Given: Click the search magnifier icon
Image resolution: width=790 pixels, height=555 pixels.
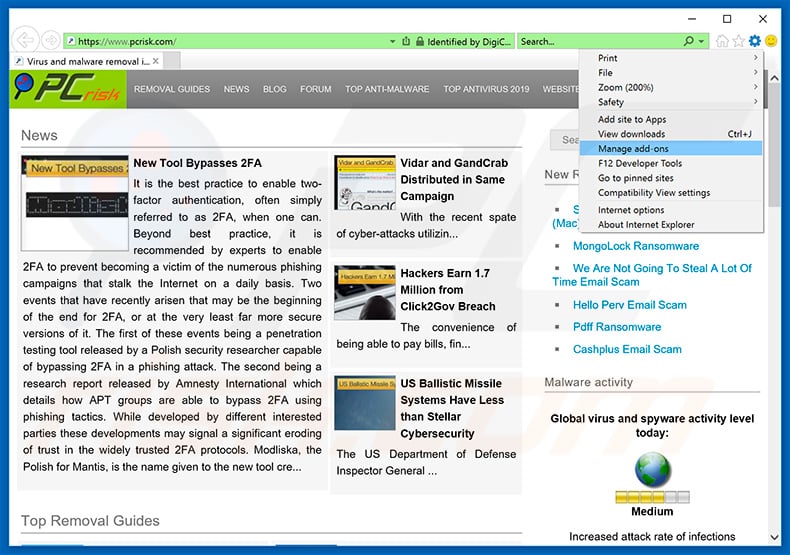Looking at the screenshot, I should coord(688,41).
